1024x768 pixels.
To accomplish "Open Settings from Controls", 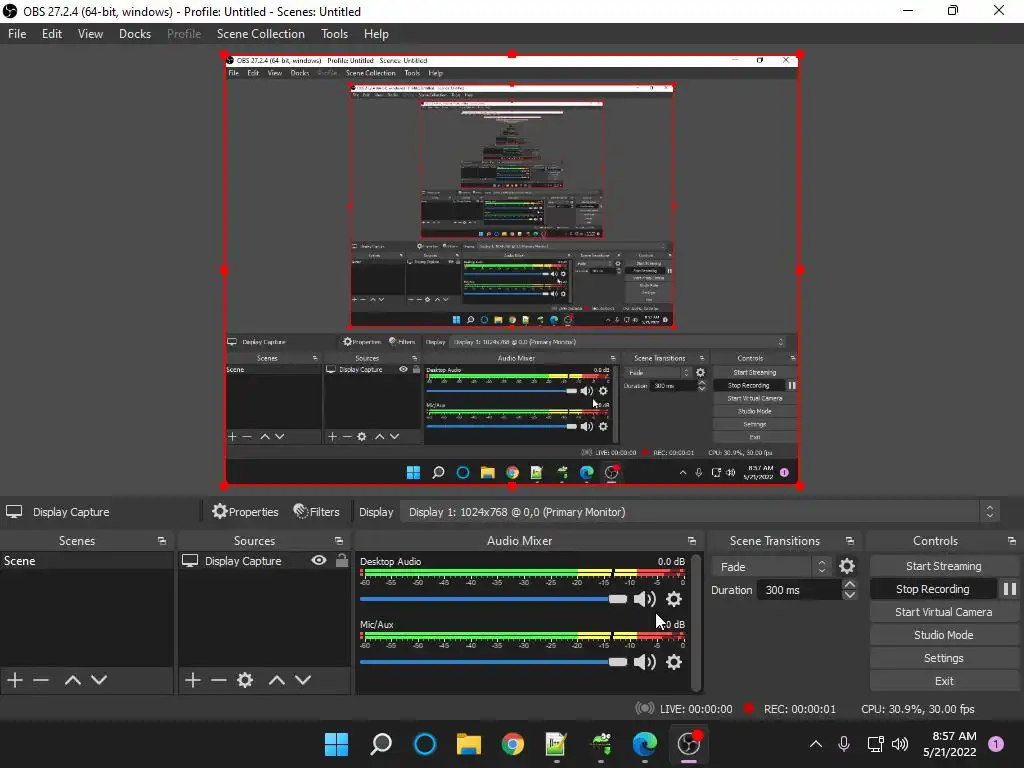I will [944, 658].
